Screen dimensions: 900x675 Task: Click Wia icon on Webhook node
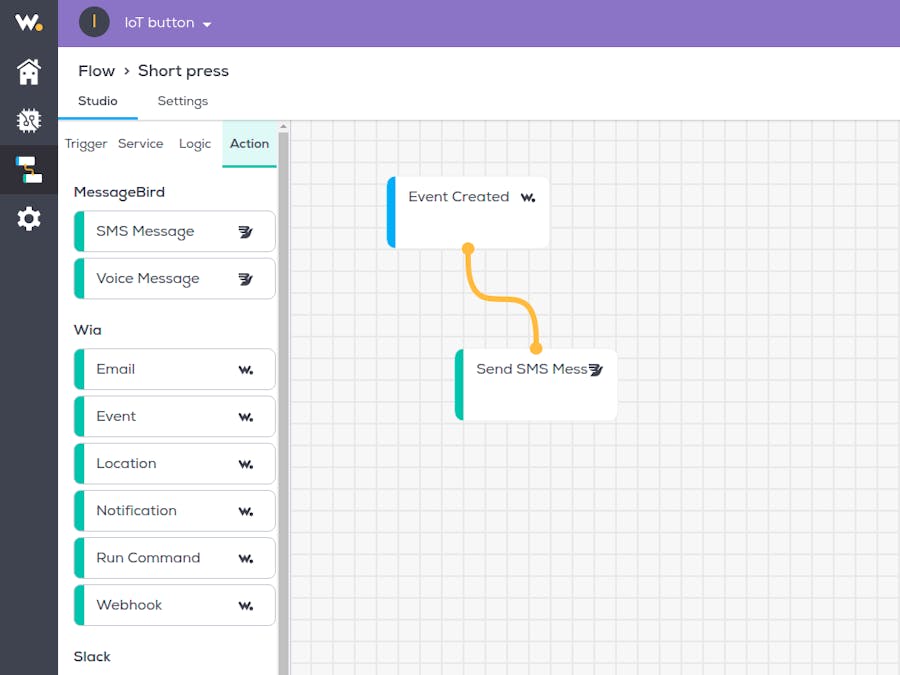point(246,606)
